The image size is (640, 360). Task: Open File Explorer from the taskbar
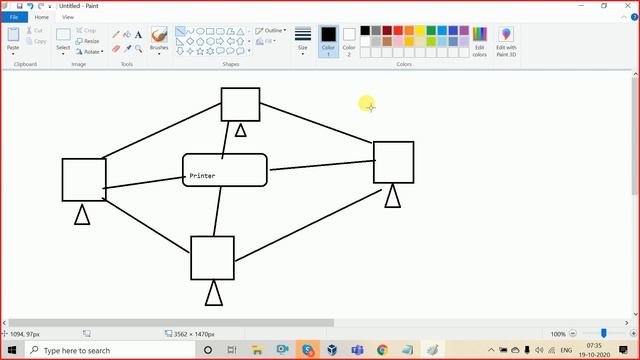coord(257,350)
